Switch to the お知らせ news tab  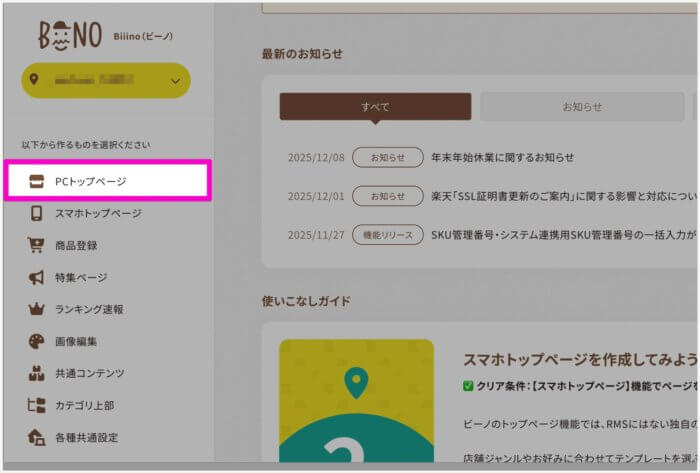[x=581, y=107]
